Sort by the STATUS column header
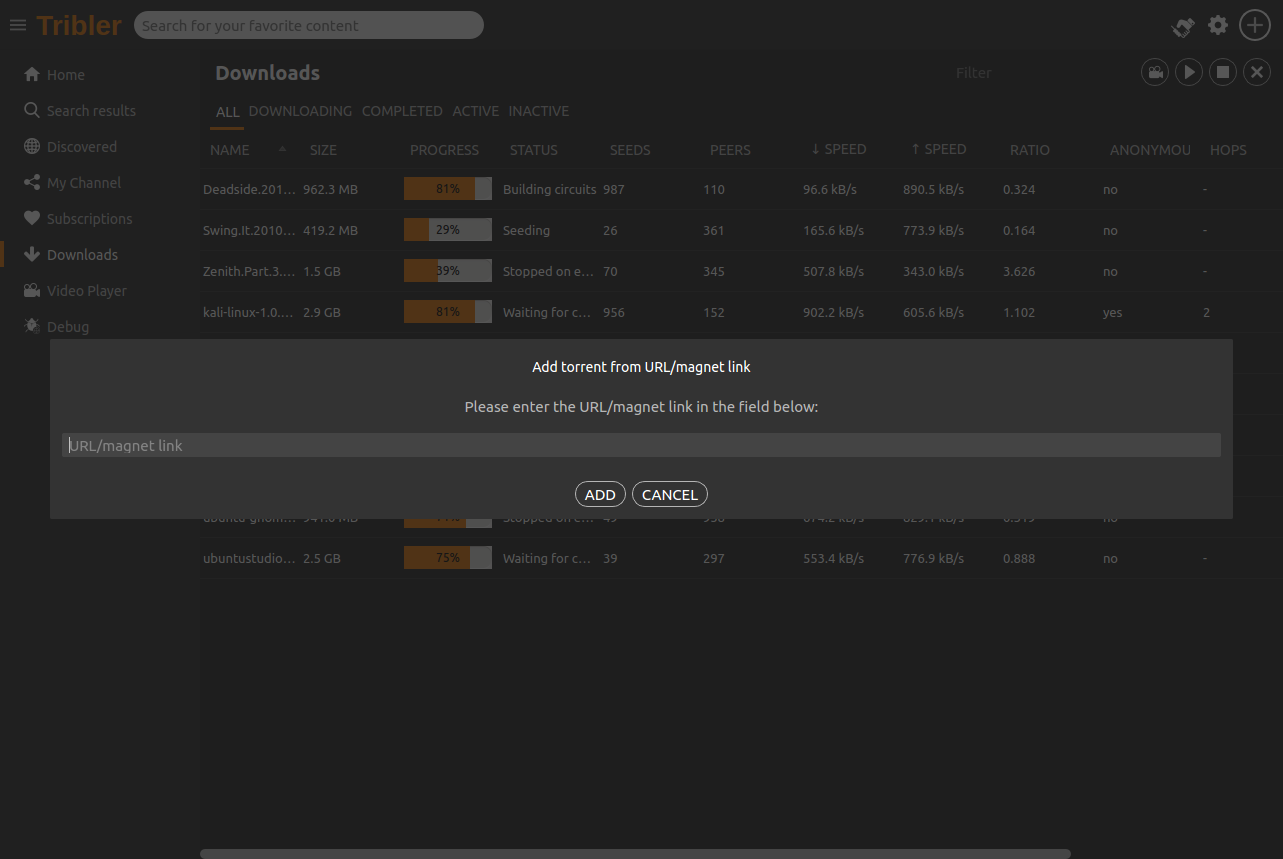Screen dimensions: 1283x859 pyautogui.click(x=534, y=150)
